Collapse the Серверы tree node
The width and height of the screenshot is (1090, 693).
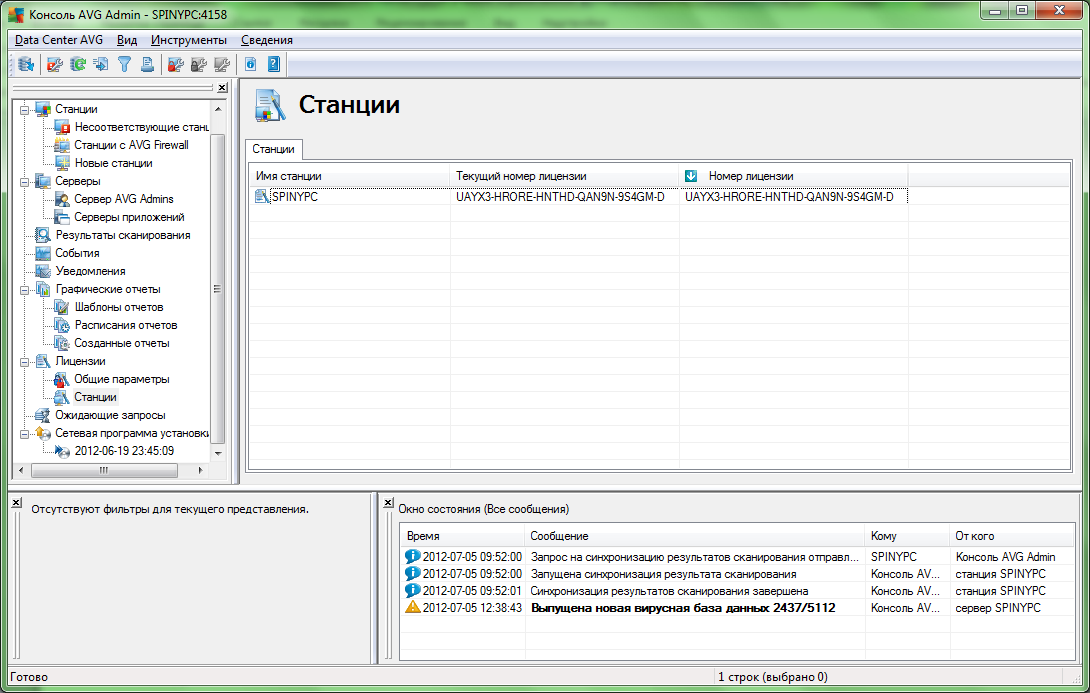(24, 181)
